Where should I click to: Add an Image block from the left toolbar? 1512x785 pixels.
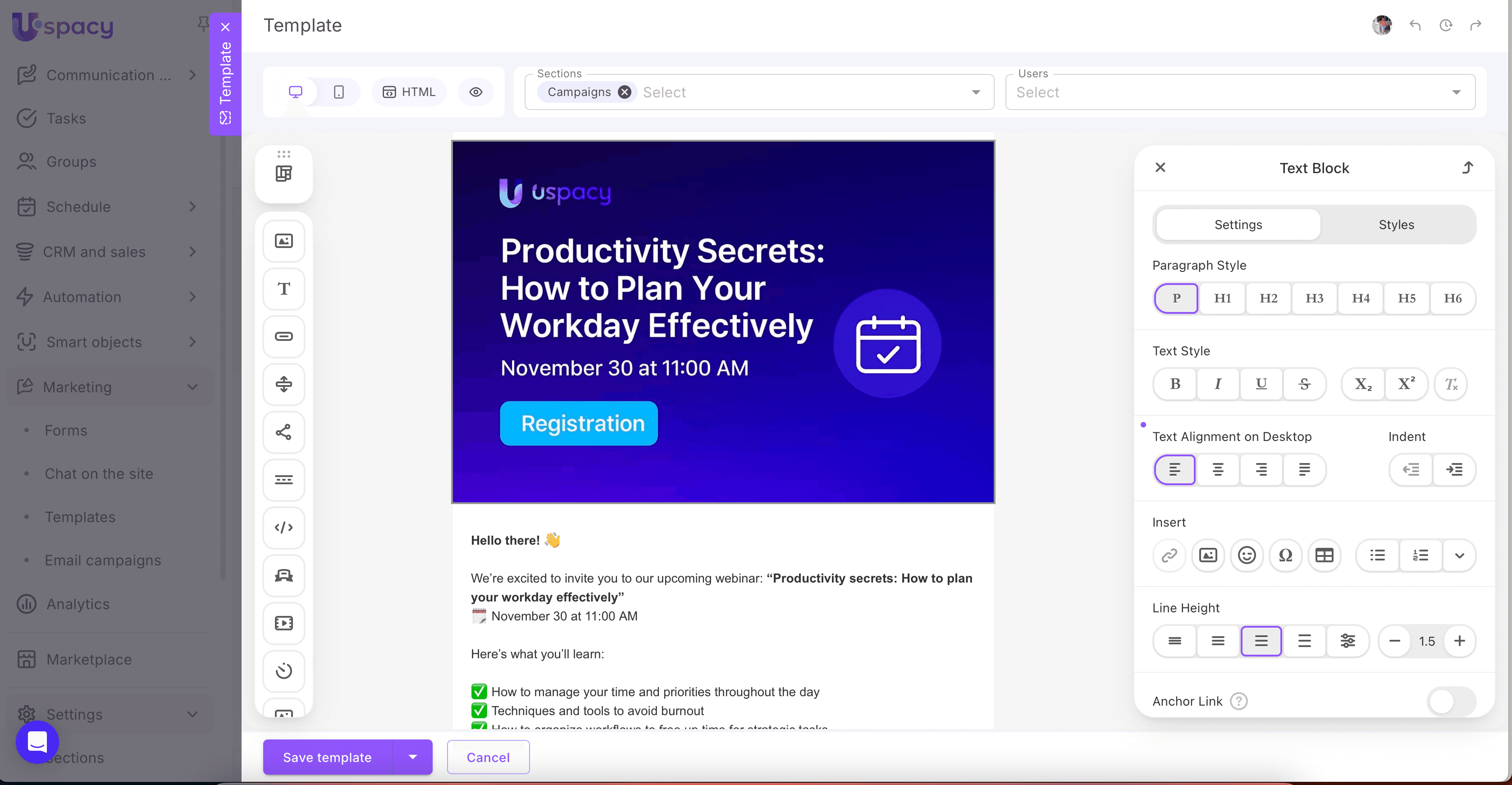[x=283, y=240]
